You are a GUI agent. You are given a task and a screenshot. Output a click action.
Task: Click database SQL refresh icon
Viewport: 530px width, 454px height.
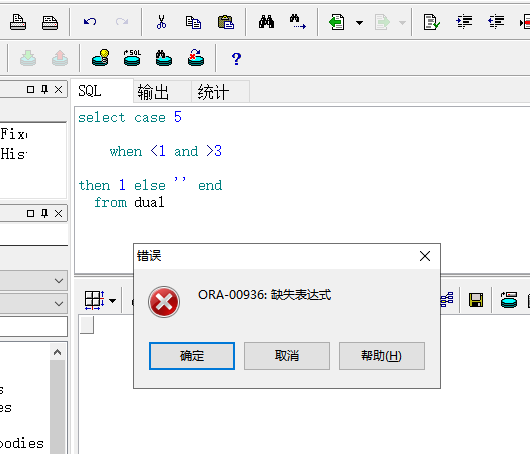coord(132,58)
